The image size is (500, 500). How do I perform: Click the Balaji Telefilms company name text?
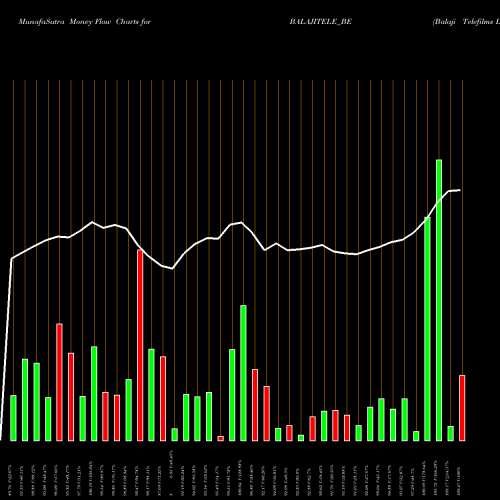coord(466,22)
